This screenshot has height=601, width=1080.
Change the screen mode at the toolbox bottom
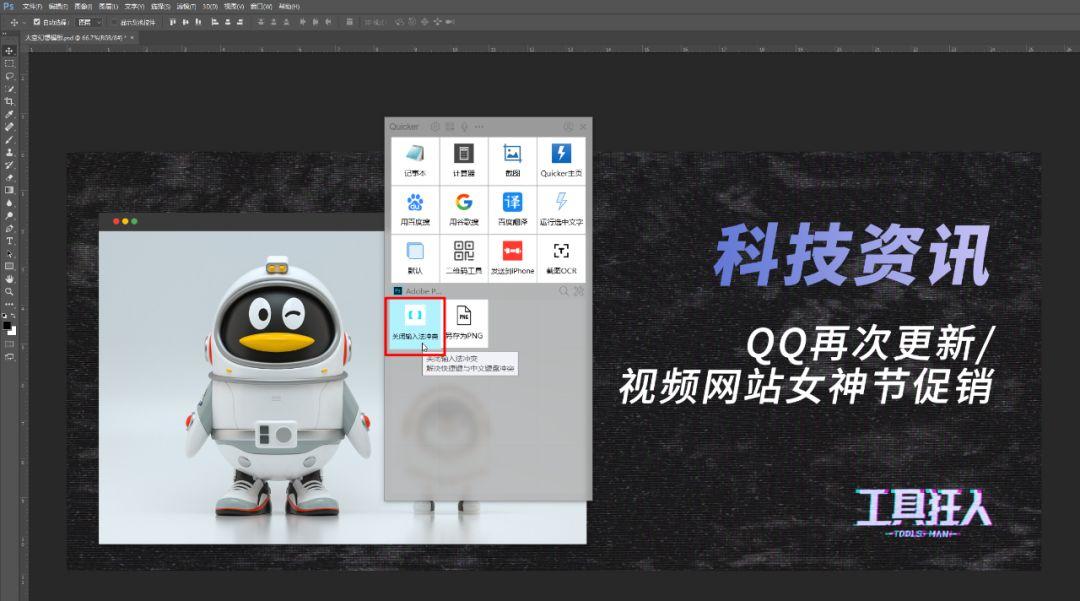coord(9,357)
